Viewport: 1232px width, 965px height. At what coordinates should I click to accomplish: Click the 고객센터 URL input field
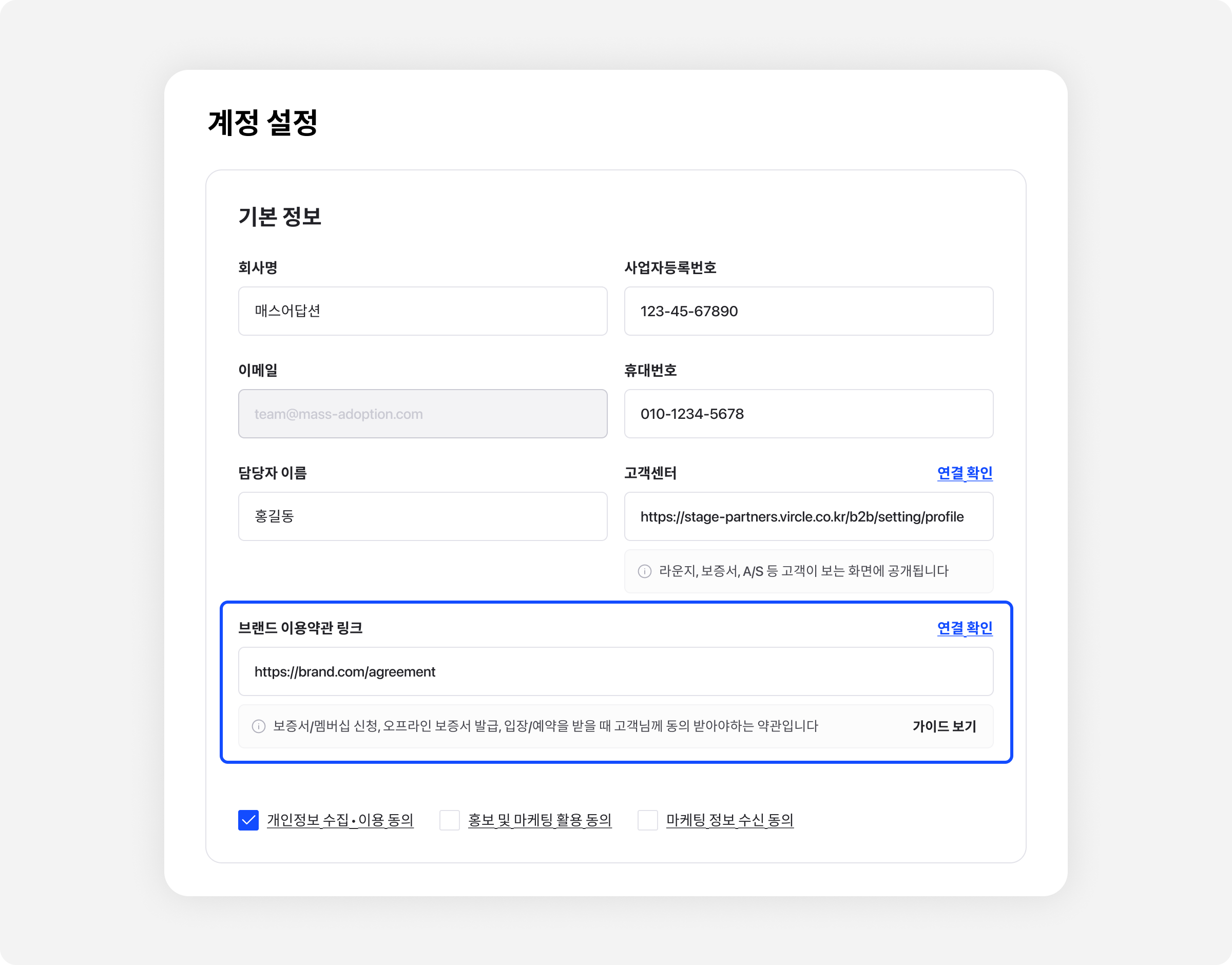tap(808, 516)
